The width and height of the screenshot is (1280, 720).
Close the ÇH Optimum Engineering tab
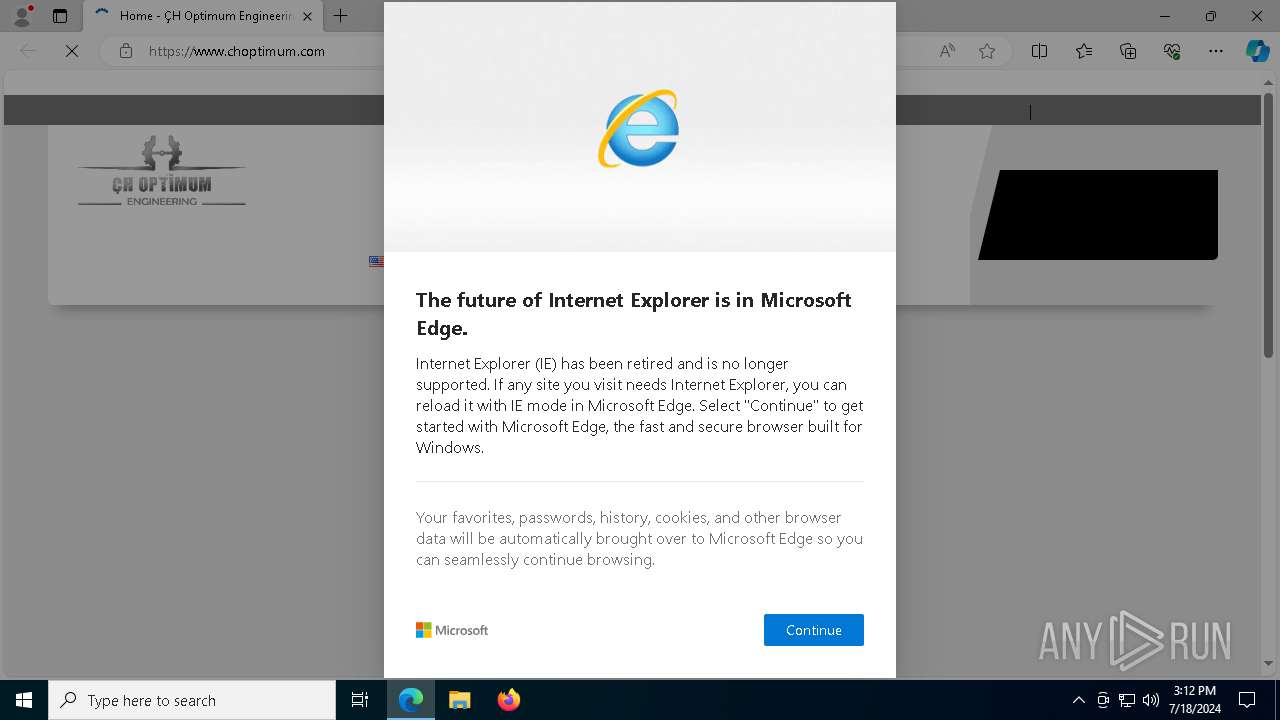click(307, 16)
